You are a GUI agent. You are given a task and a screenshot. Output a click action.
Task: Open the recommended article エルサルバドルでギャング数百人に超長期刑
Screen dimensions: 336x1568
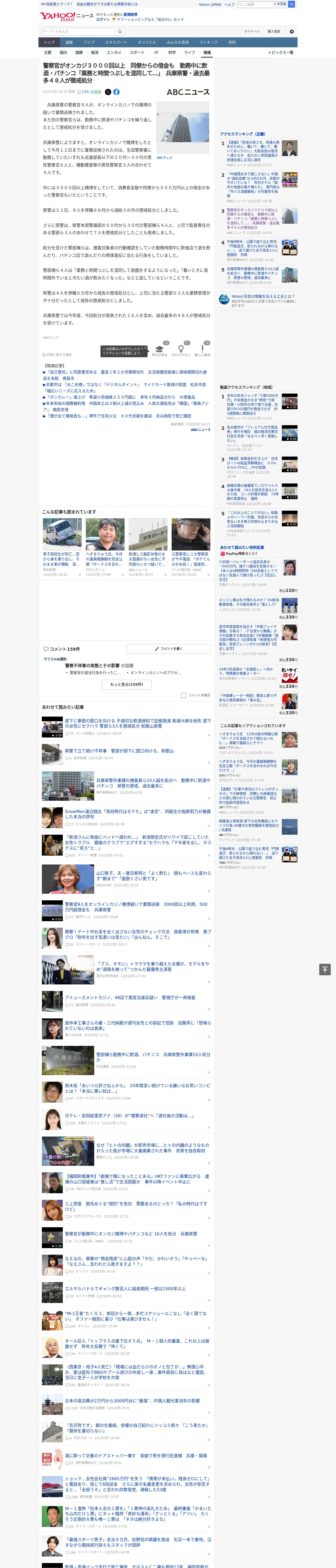pos(125,1289)
